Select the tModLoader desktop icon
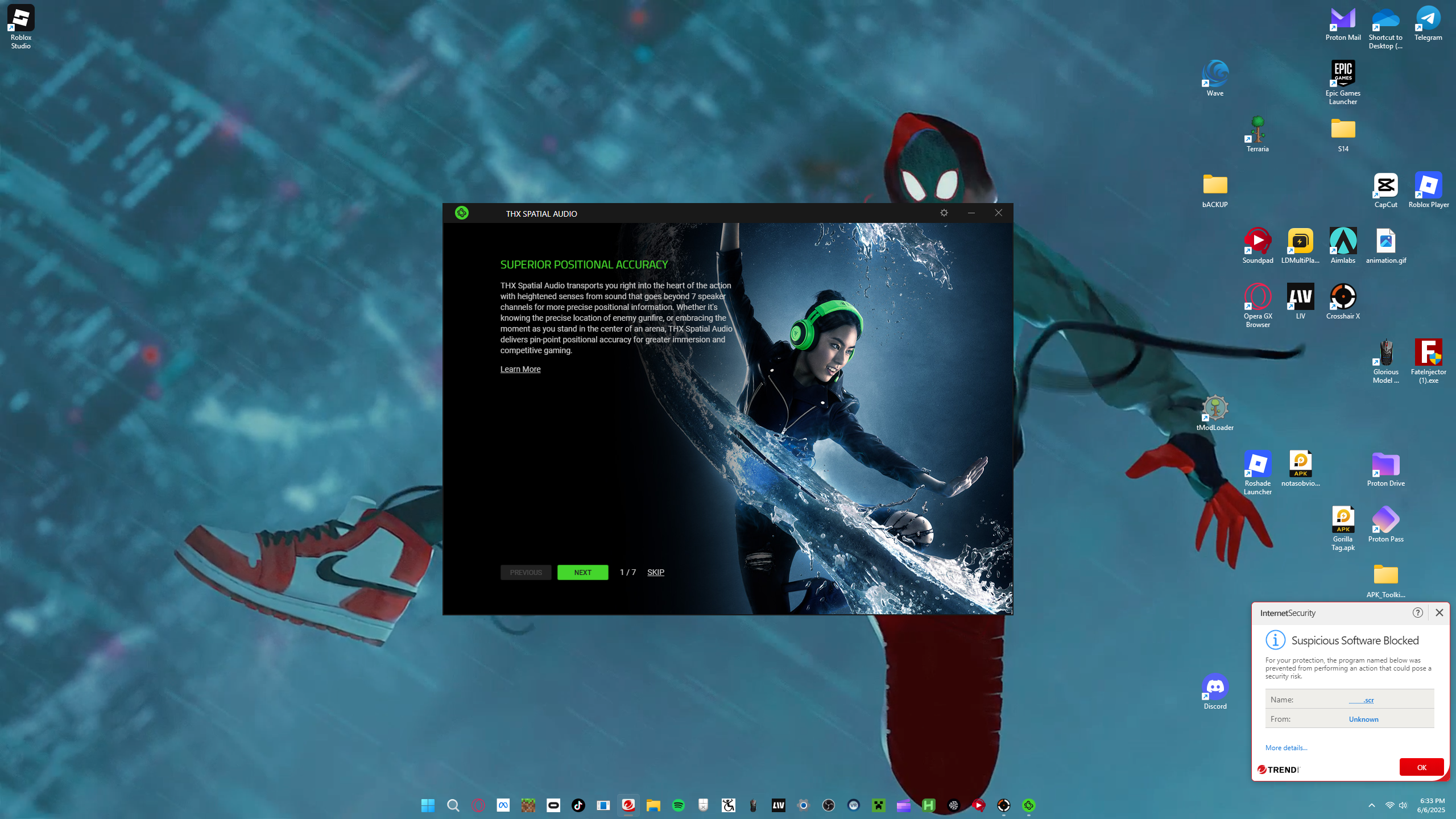The height and width of the screenshot is (819, 1456). (1215, 413)
